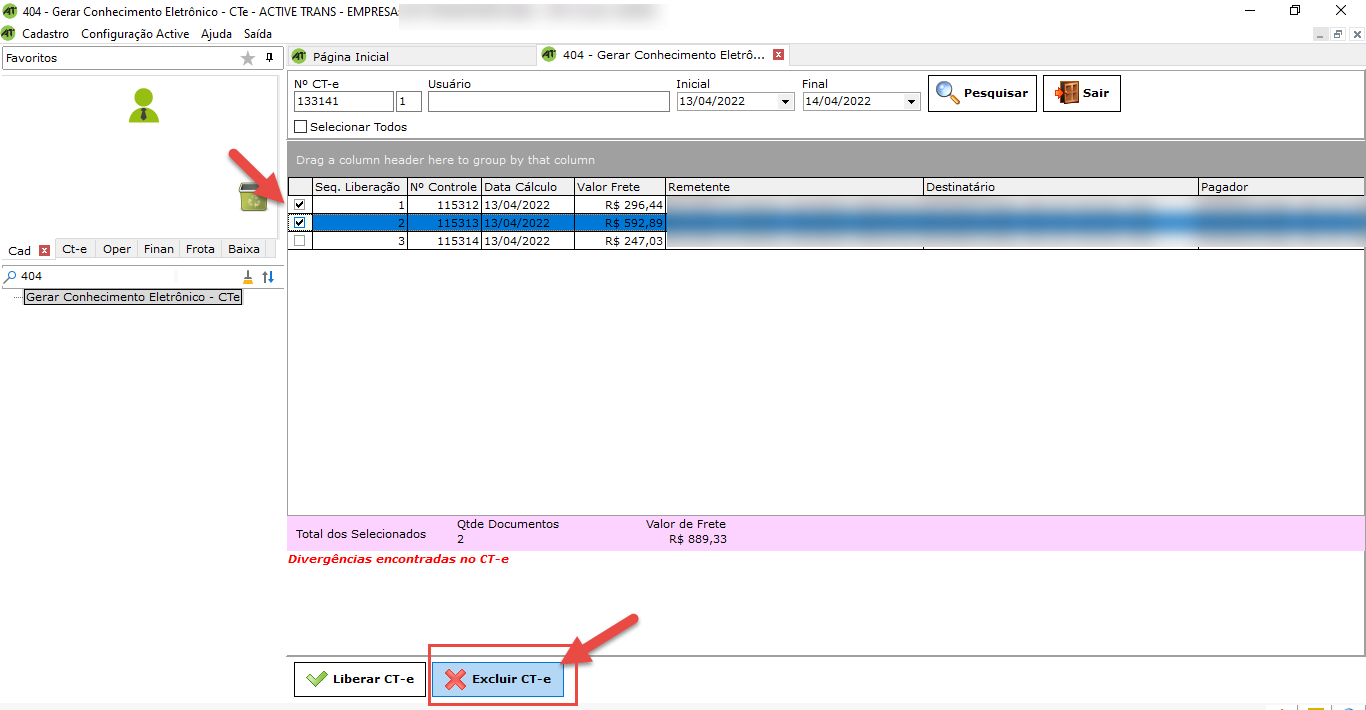Viewport: 1366px width, 710px height.
Task: Uncheck row with control number 115312
Action: point(300,205)
